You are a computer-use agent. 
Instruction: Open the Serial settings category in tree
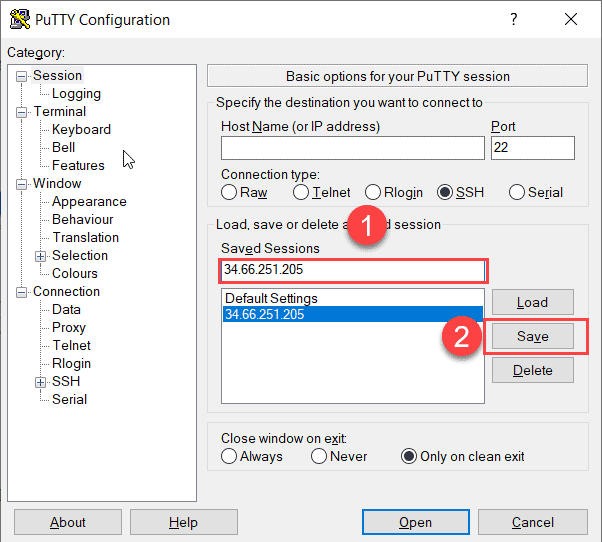coord(69,400)
